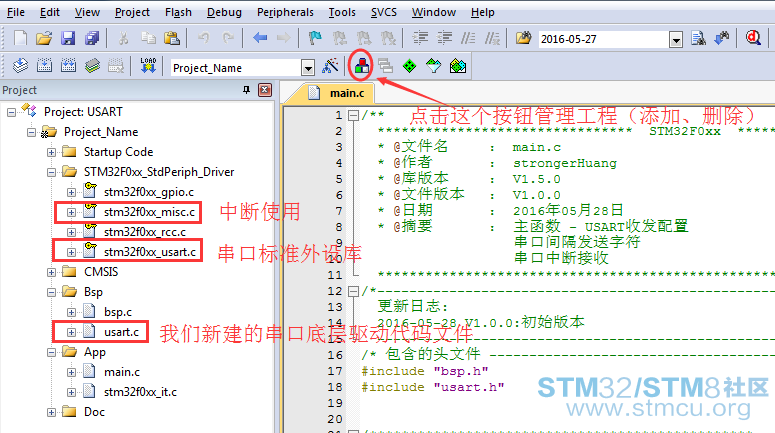Collapse the Bsp folder
The width and height of the screenshot is (775, 433).
click(x=51, y=292)
